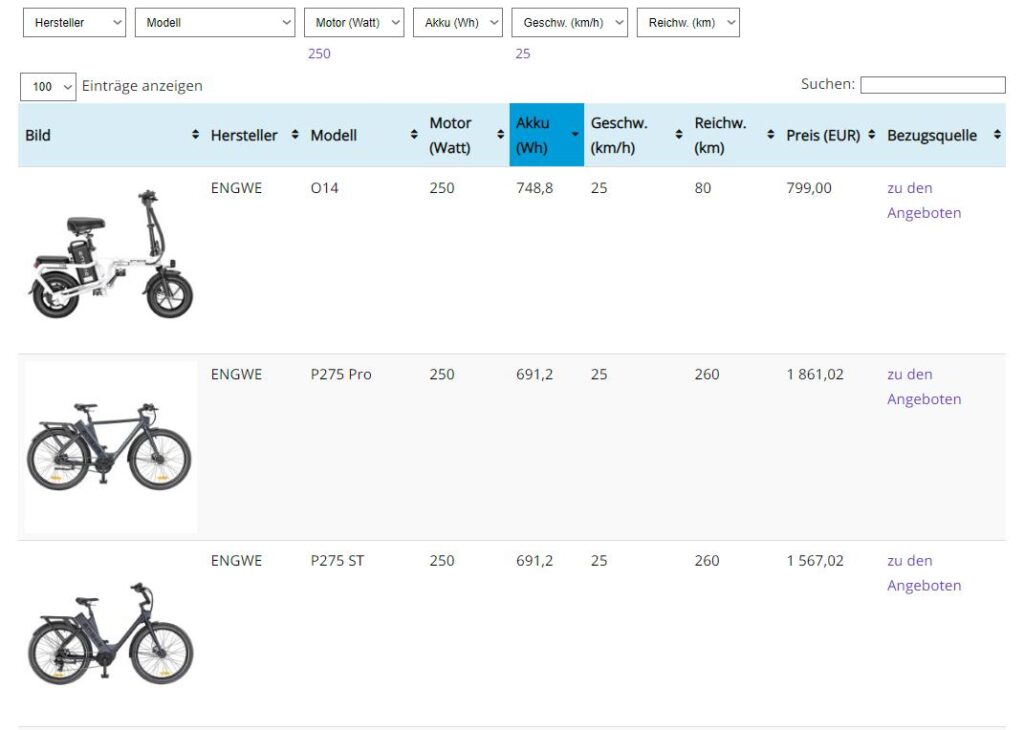Remove the active 250 motor filter tag
Screen dimensions: 1024x730
point(319,54)
